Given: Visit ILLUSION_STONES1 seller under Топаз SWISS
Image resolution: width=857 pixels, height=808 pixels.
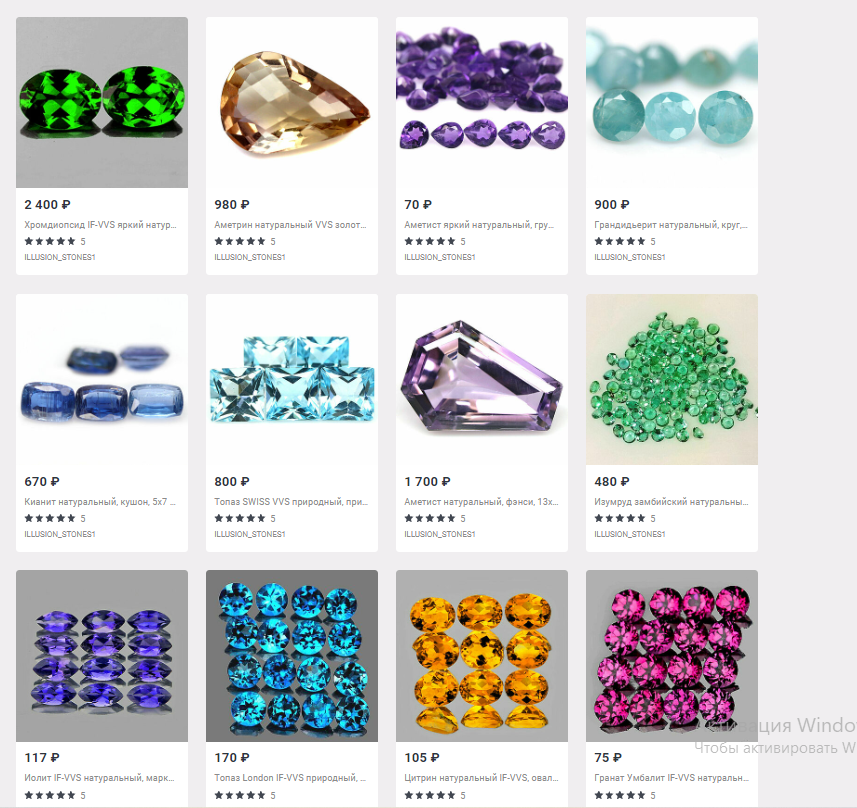Looking at the screenshot, I should (250, 534).
